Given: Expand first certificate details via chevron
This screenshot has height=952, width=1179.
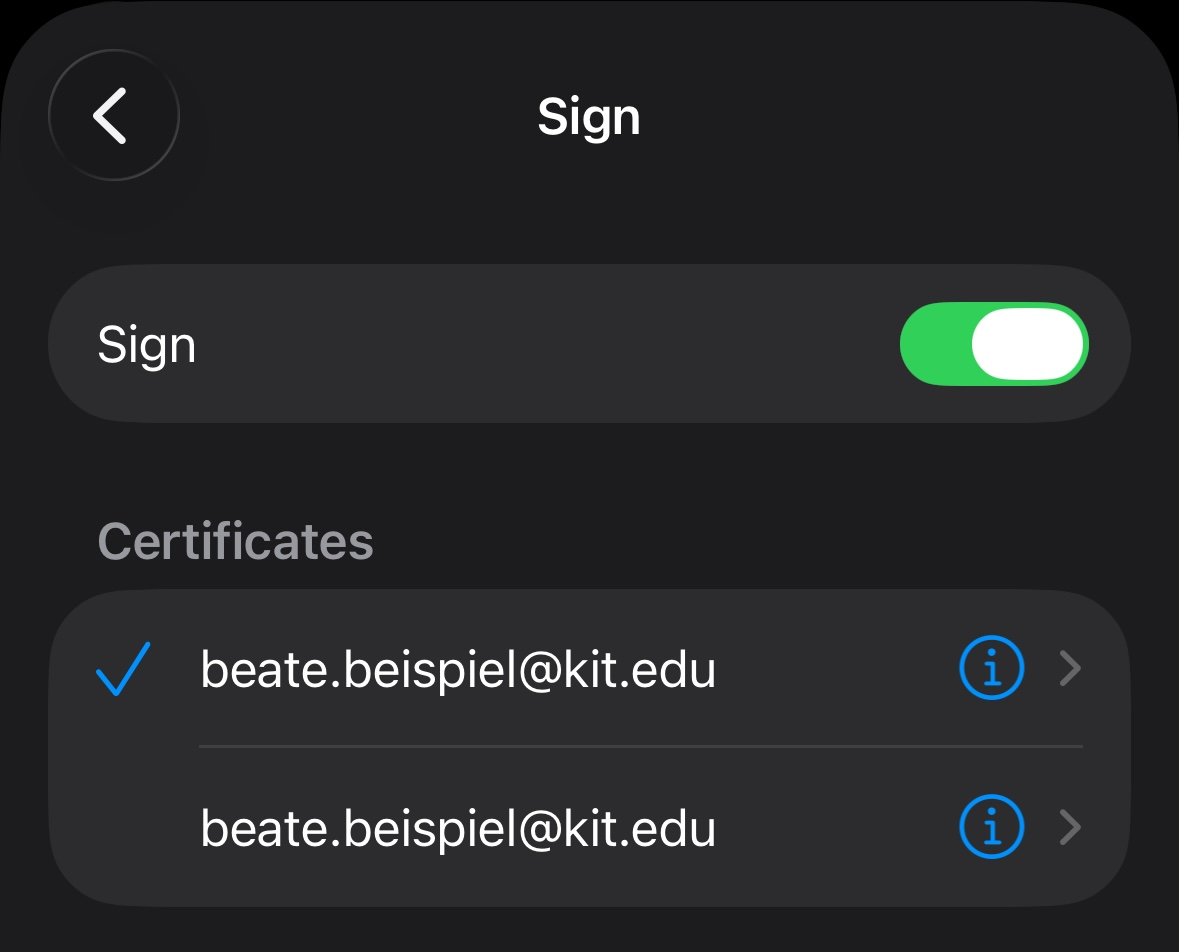Looking at the screenshot, I should [x=1070, y=669].
